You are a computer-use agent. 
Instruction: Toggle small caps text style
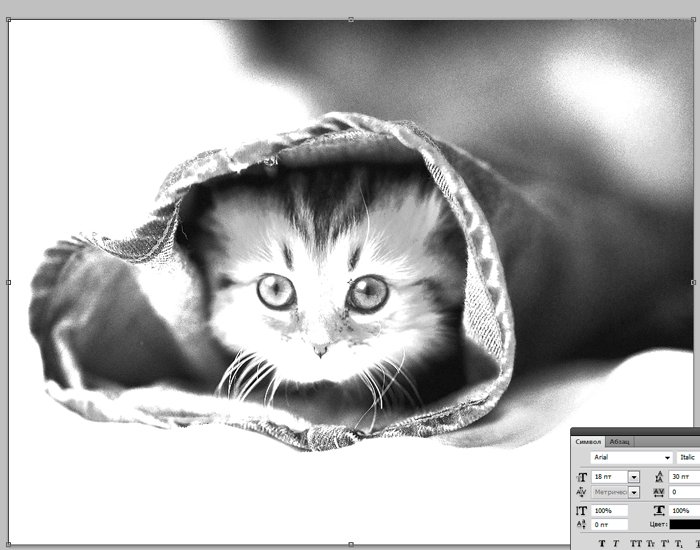coord(649,544)
